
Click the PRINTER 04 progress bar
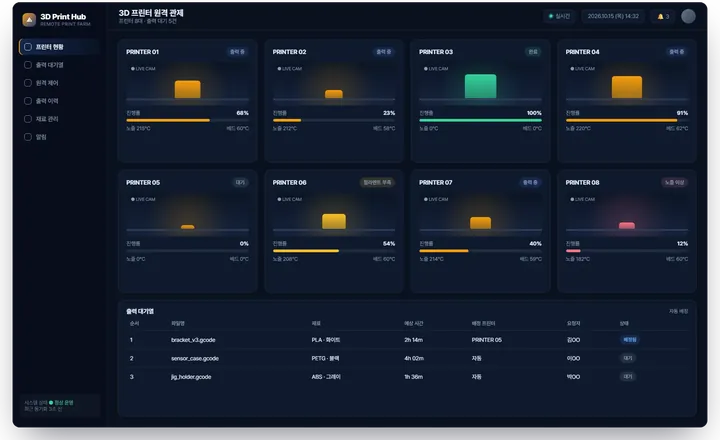[627, 120]
